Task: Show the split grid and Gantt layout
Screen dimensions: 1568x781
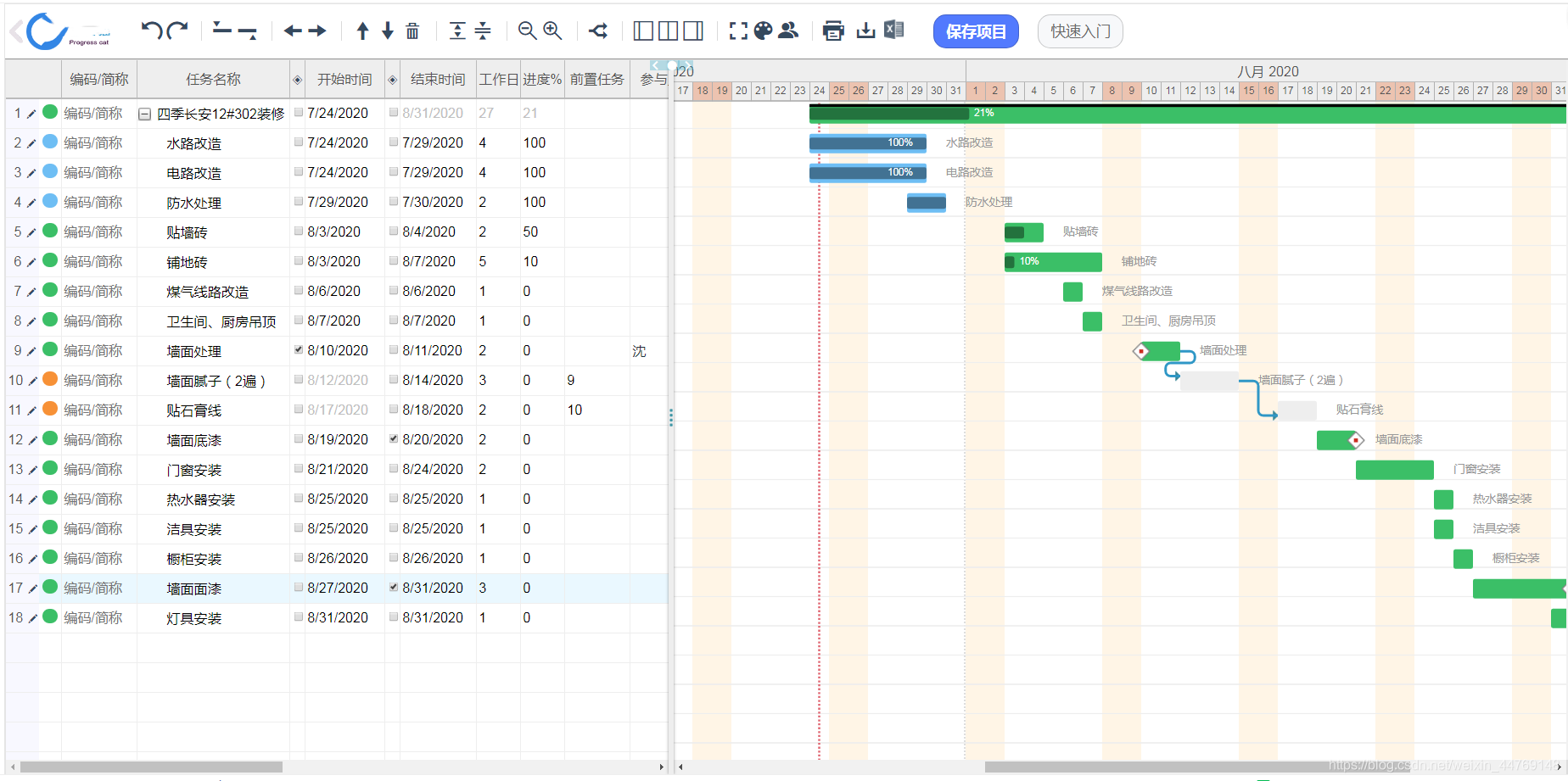Action: click(669, 31)
